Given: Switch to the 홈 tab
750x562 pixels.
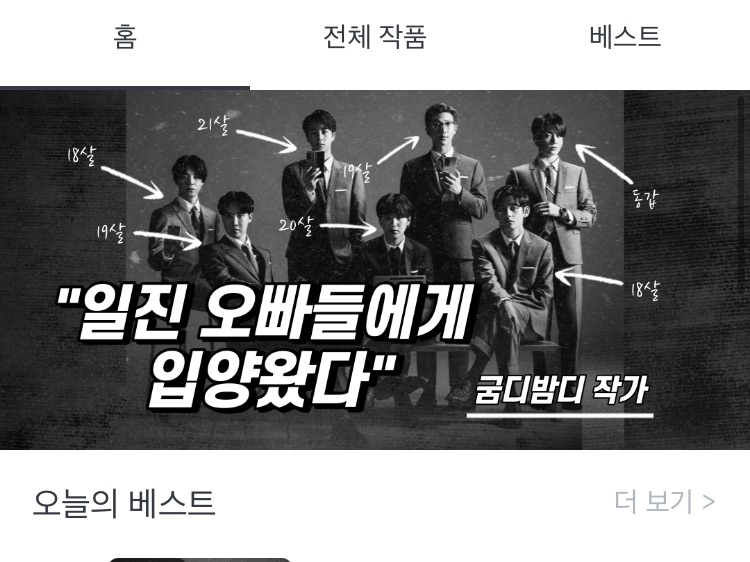Looking at the screenshot, I should point(125,37).
